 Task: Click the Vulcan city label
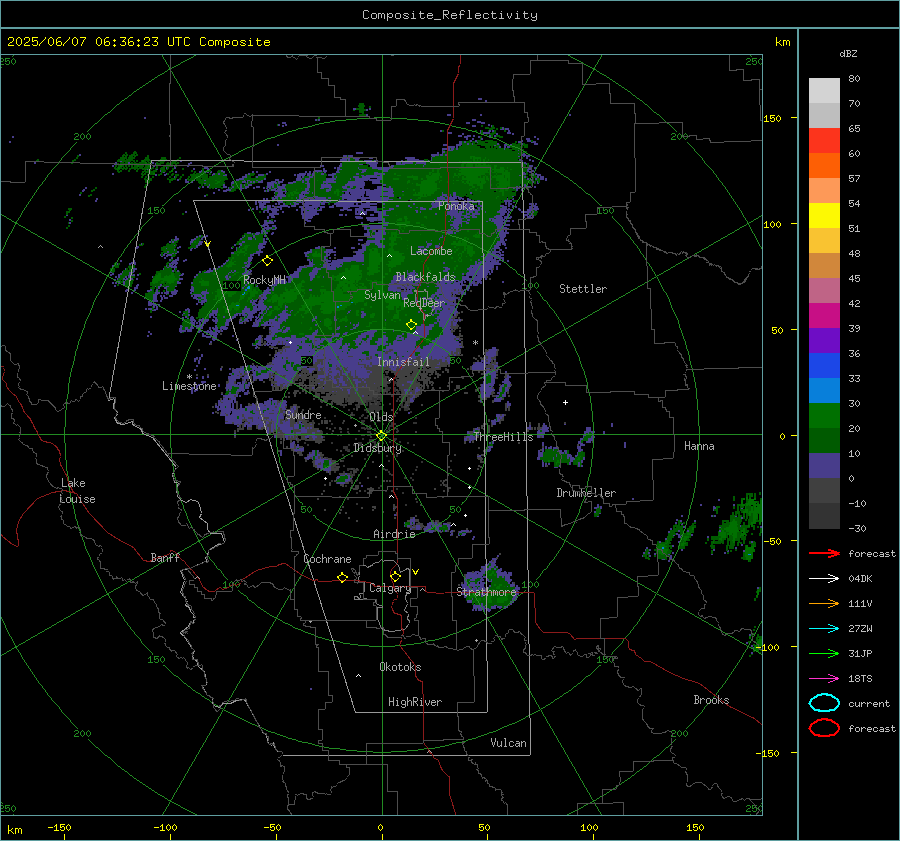(x=508, y=743)
